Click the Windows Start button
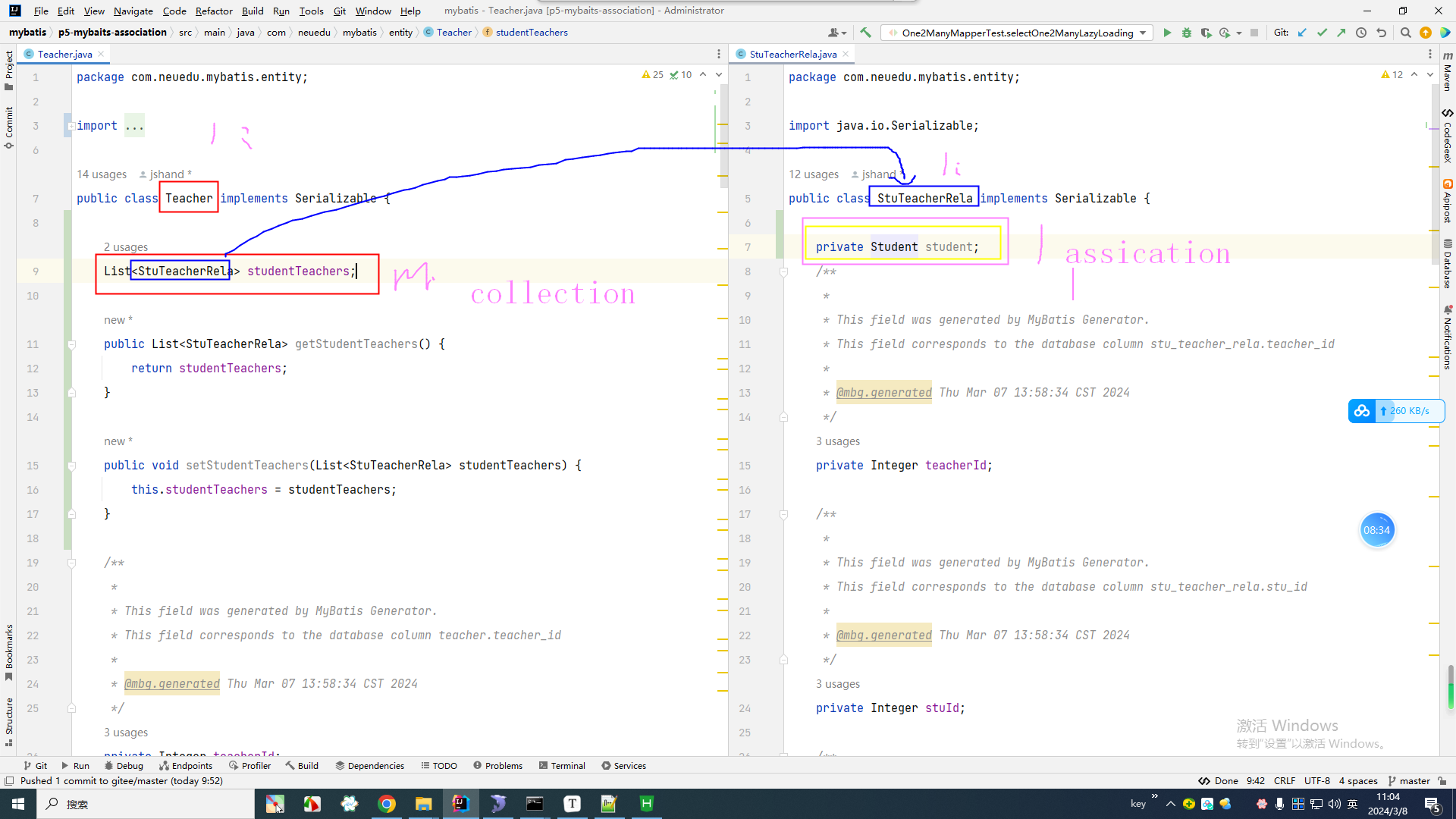This screenshot has width=1456, height=819. [x=18, y=804]
